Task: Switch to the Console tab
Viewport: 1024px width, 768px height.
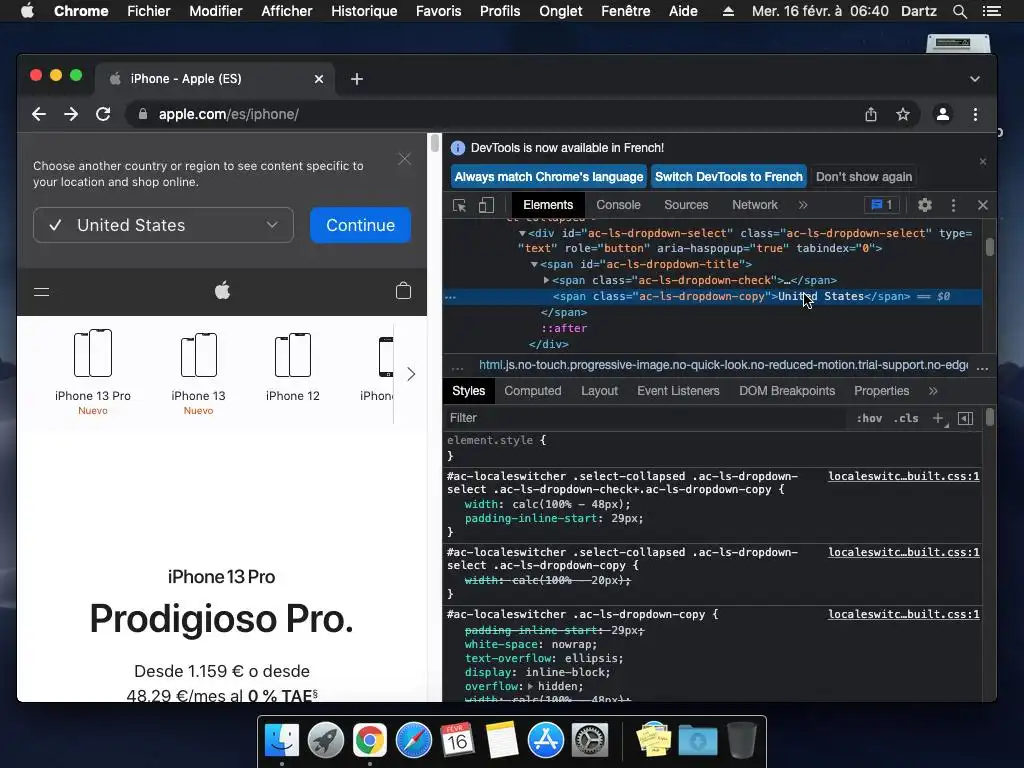Action: coord(618,205)
